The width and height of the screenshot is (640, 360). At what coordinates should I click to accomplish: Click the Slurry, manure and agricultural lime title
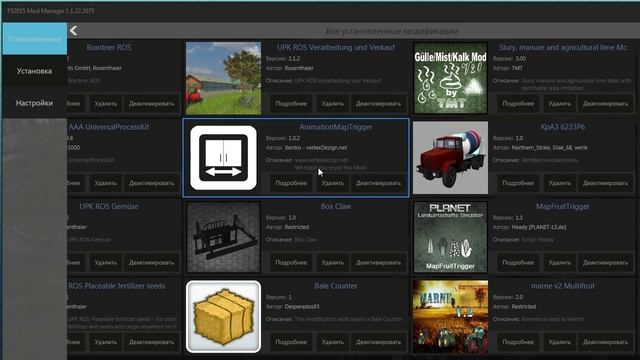point(563,47)
